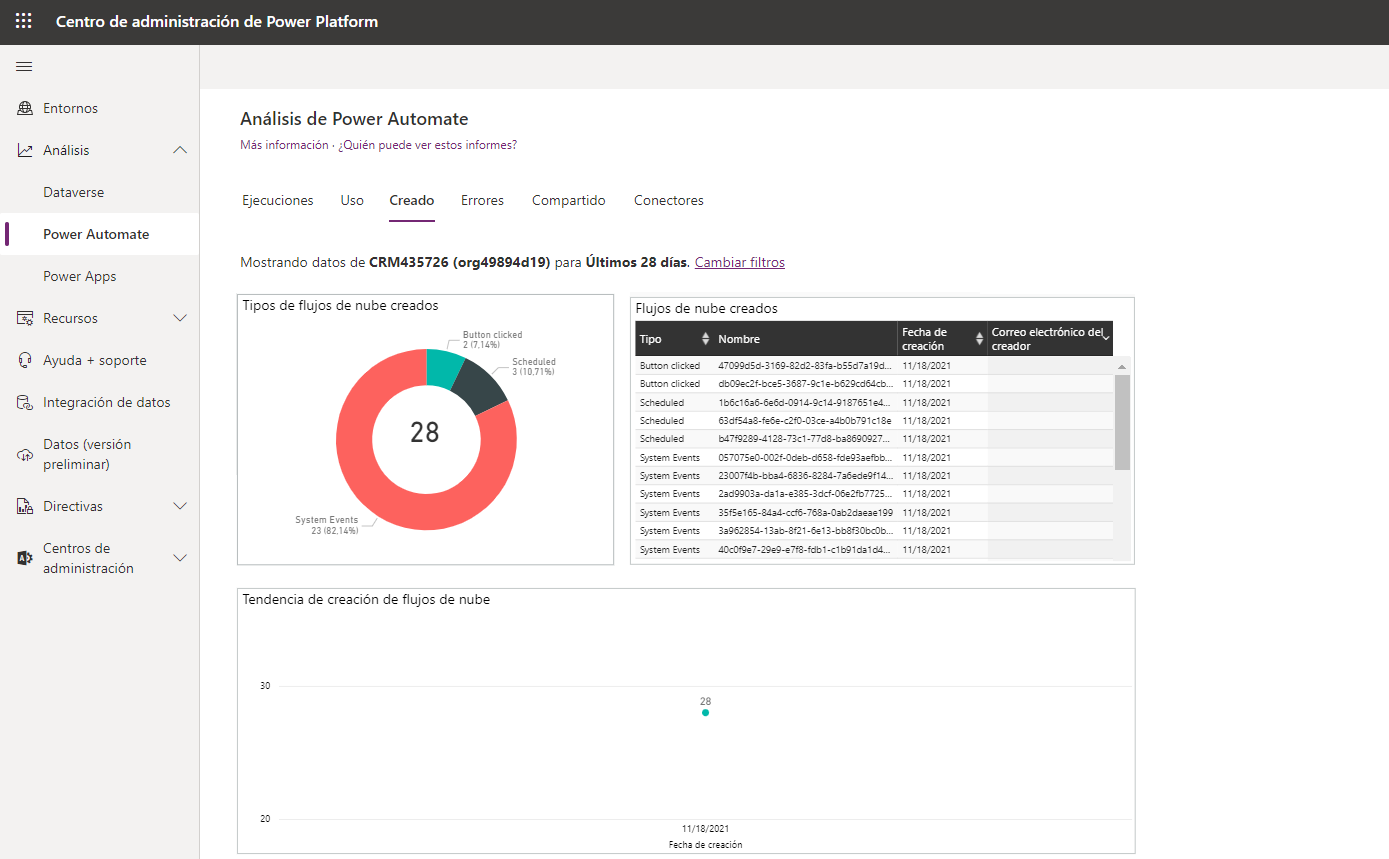This screenshot has width=1389, height=859.
Task: Open the Compartido tab
Action: 569,201
